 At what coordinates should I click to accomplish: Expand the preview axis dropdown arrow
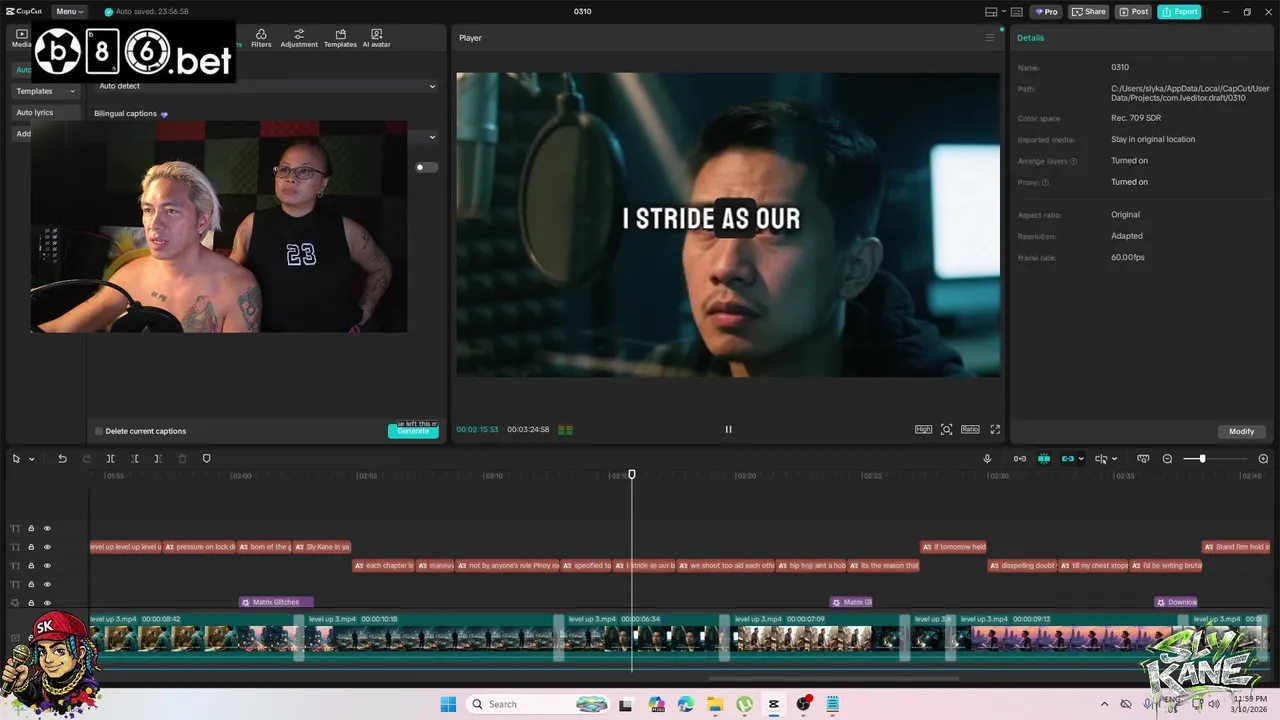[1114, 459]
